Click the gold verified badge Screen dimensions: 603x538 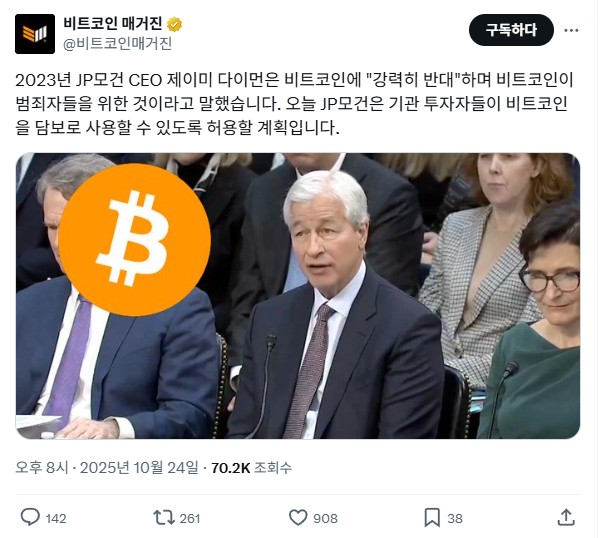point(174,25)
